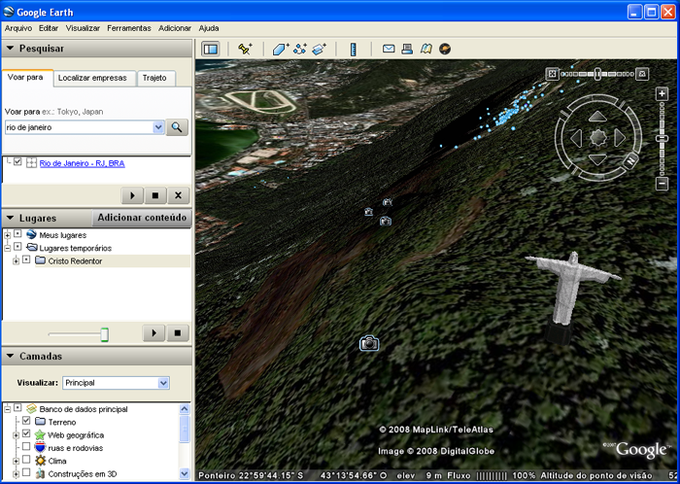Stop the search results tour
680x484 pixels.
point(155,196)
